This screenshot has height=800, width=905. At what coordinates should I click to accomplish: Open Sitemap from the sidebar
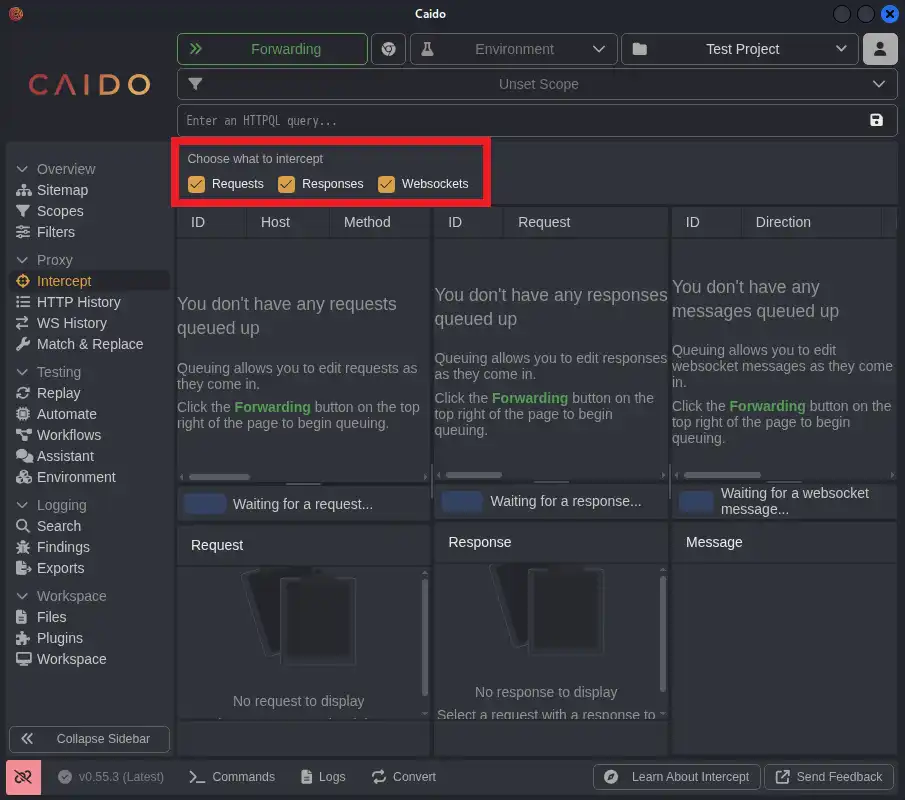(x=62, y=190)
